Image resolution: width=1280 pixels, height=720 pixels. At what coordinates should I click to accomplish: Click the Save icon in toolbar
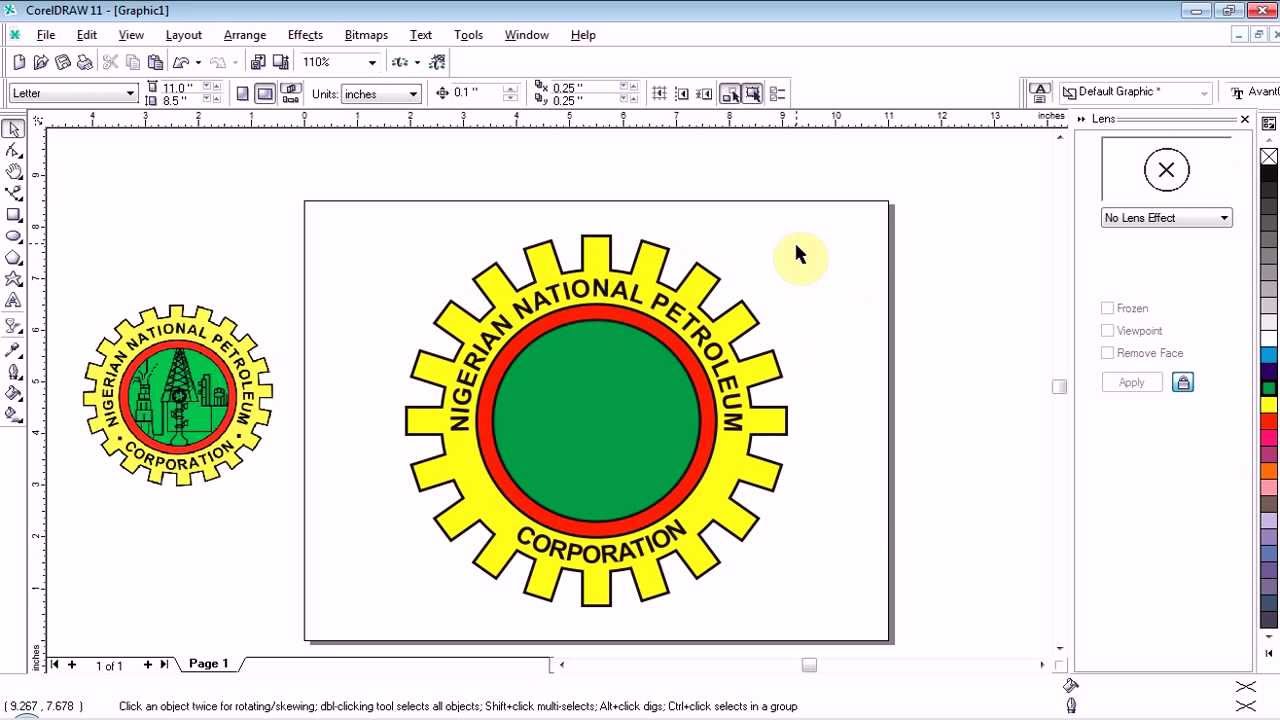click(63, 62)
